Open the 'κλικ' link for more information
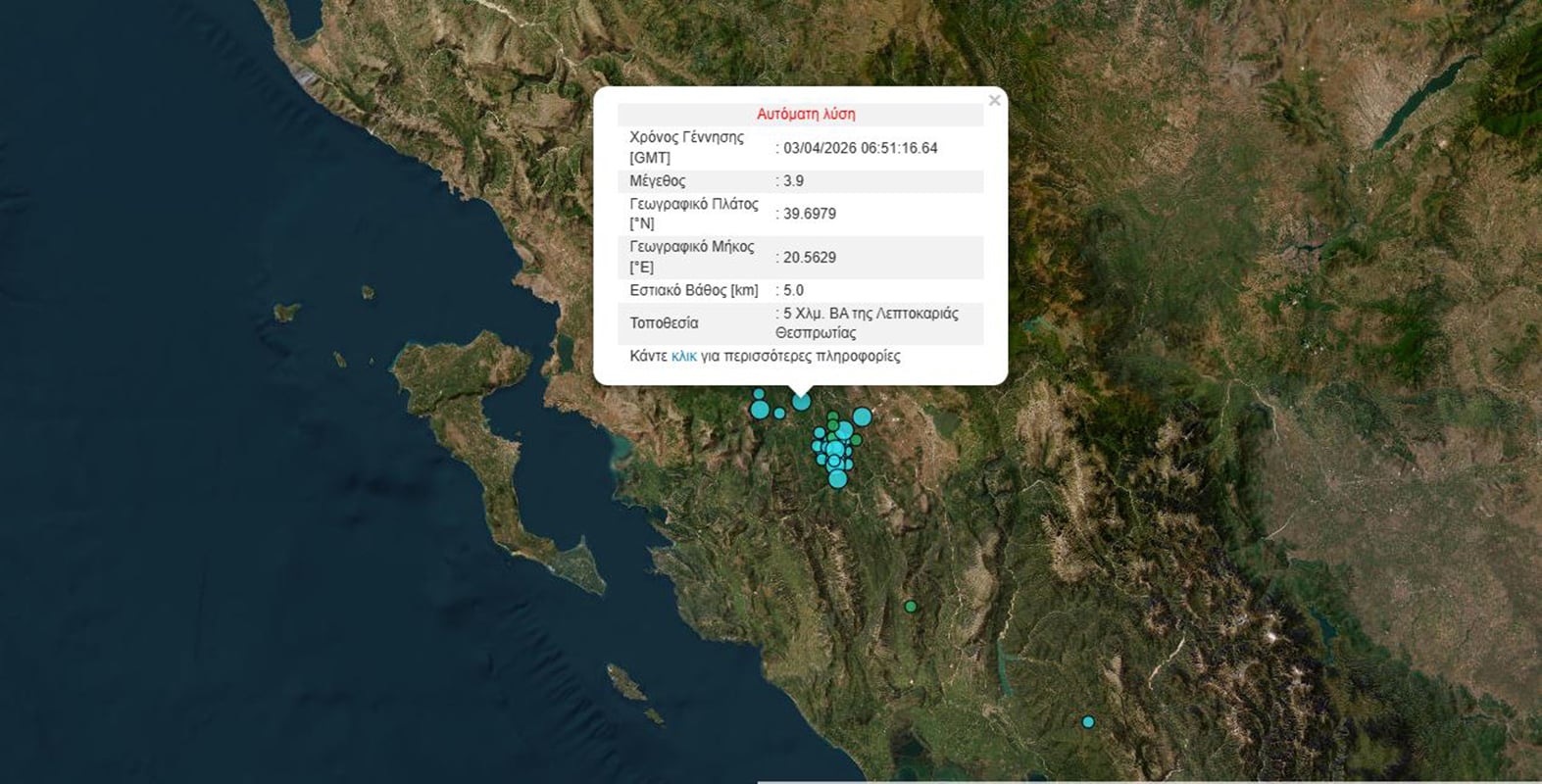 (x=683, y=357)
